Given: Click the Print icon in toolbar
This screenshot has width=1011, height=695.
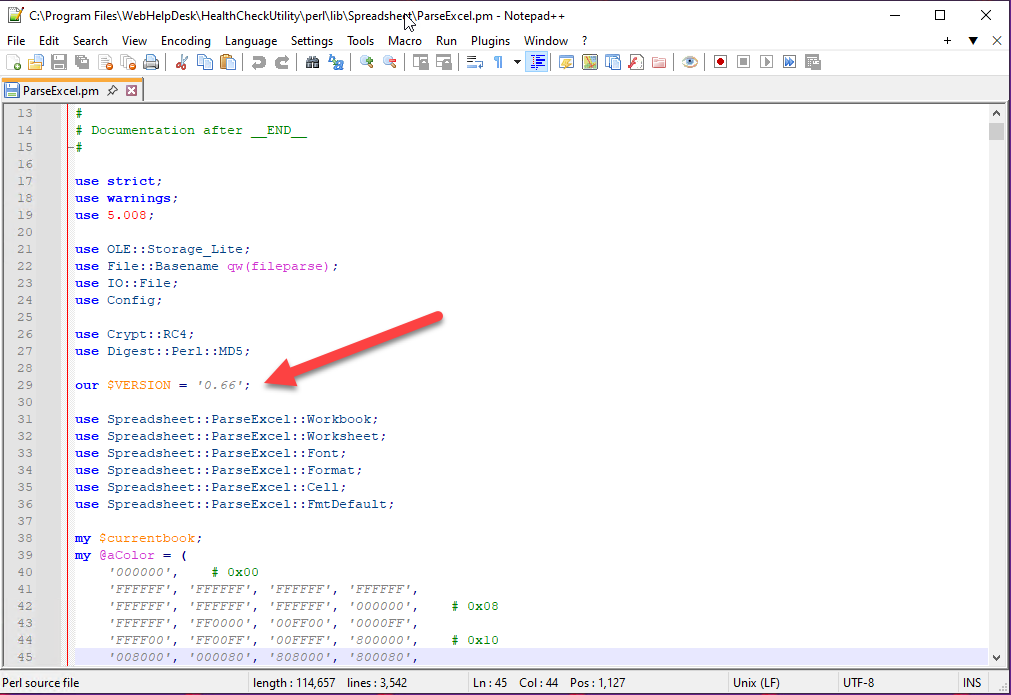Looking at the screenshot, I should [x=151, y=62].
